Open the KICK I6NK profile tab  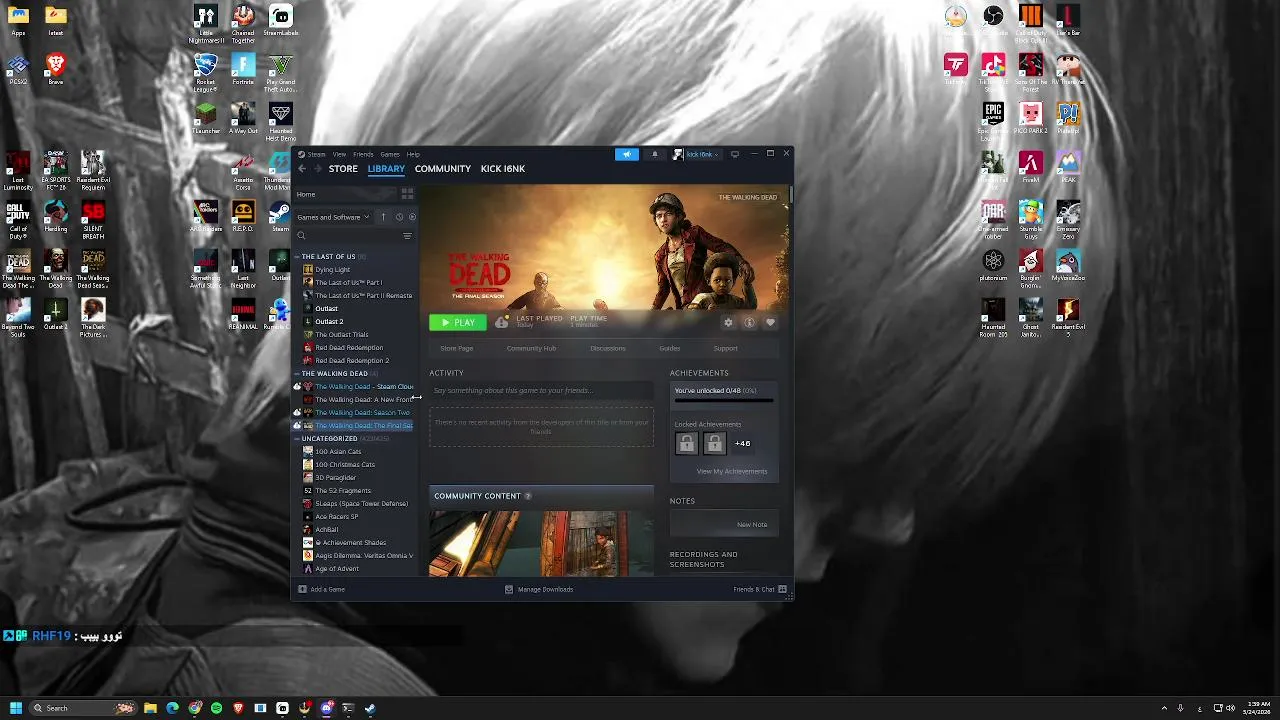point(503,169)
